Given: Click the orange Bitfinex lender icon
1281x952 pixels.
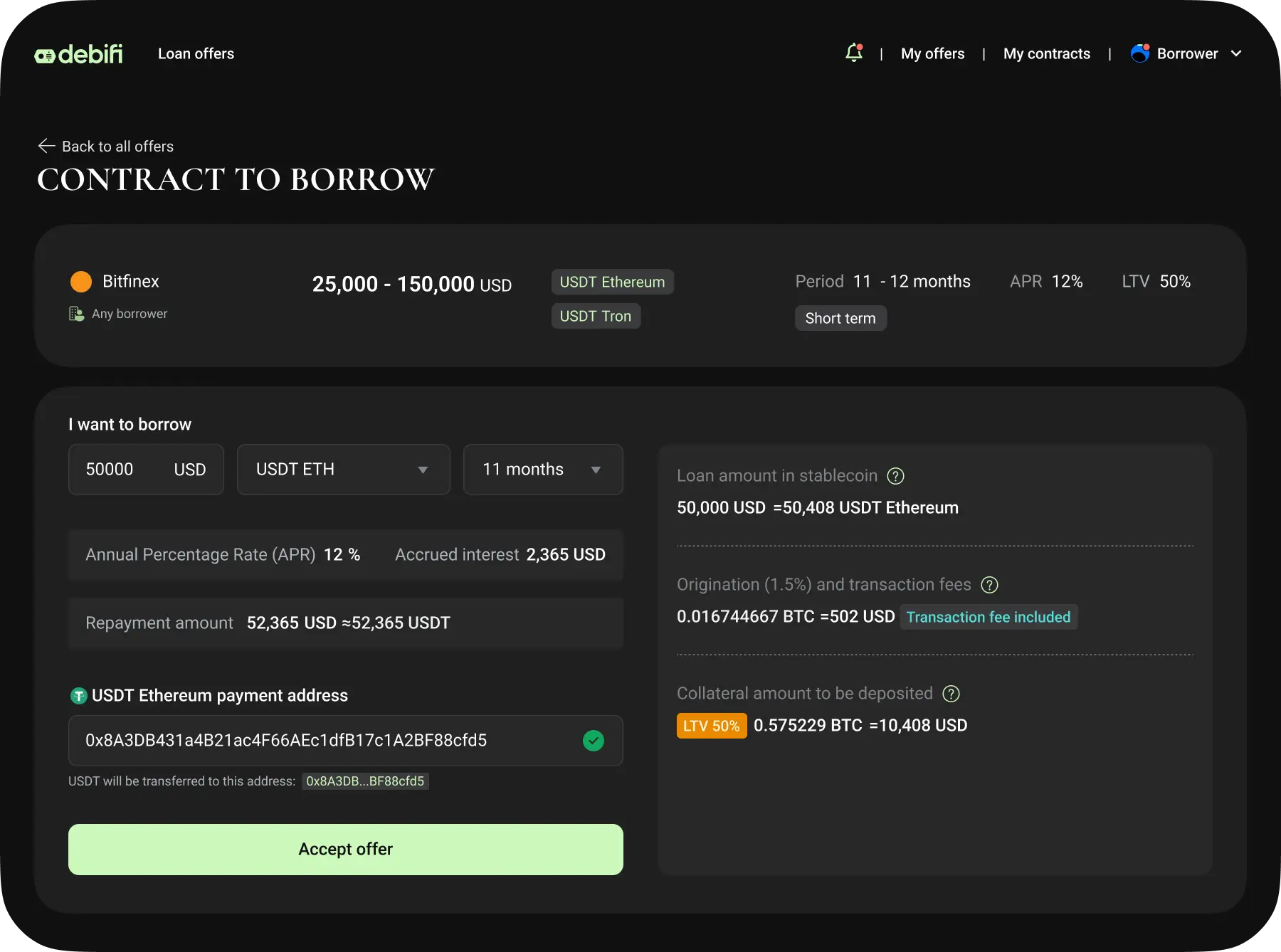Looking at the screenshot, I should [81, 282].
